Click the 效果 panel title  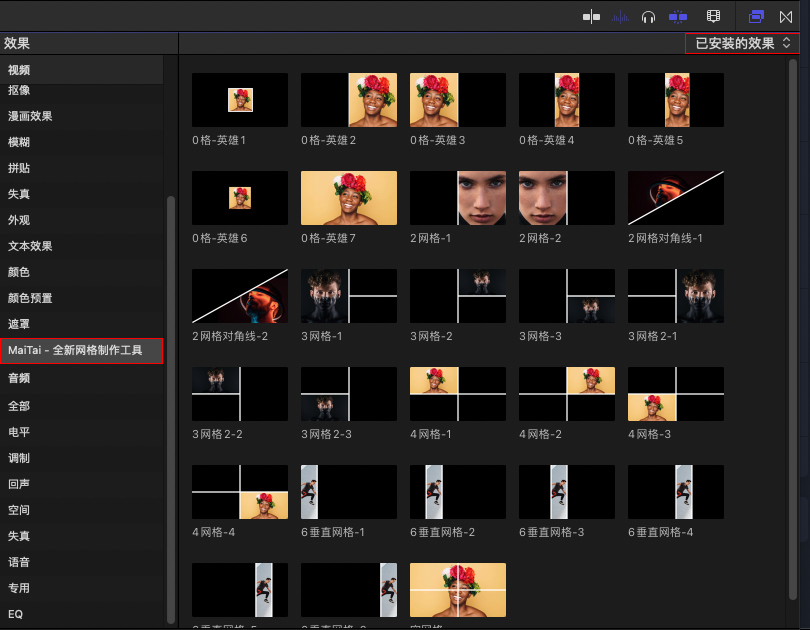point(17,43)
